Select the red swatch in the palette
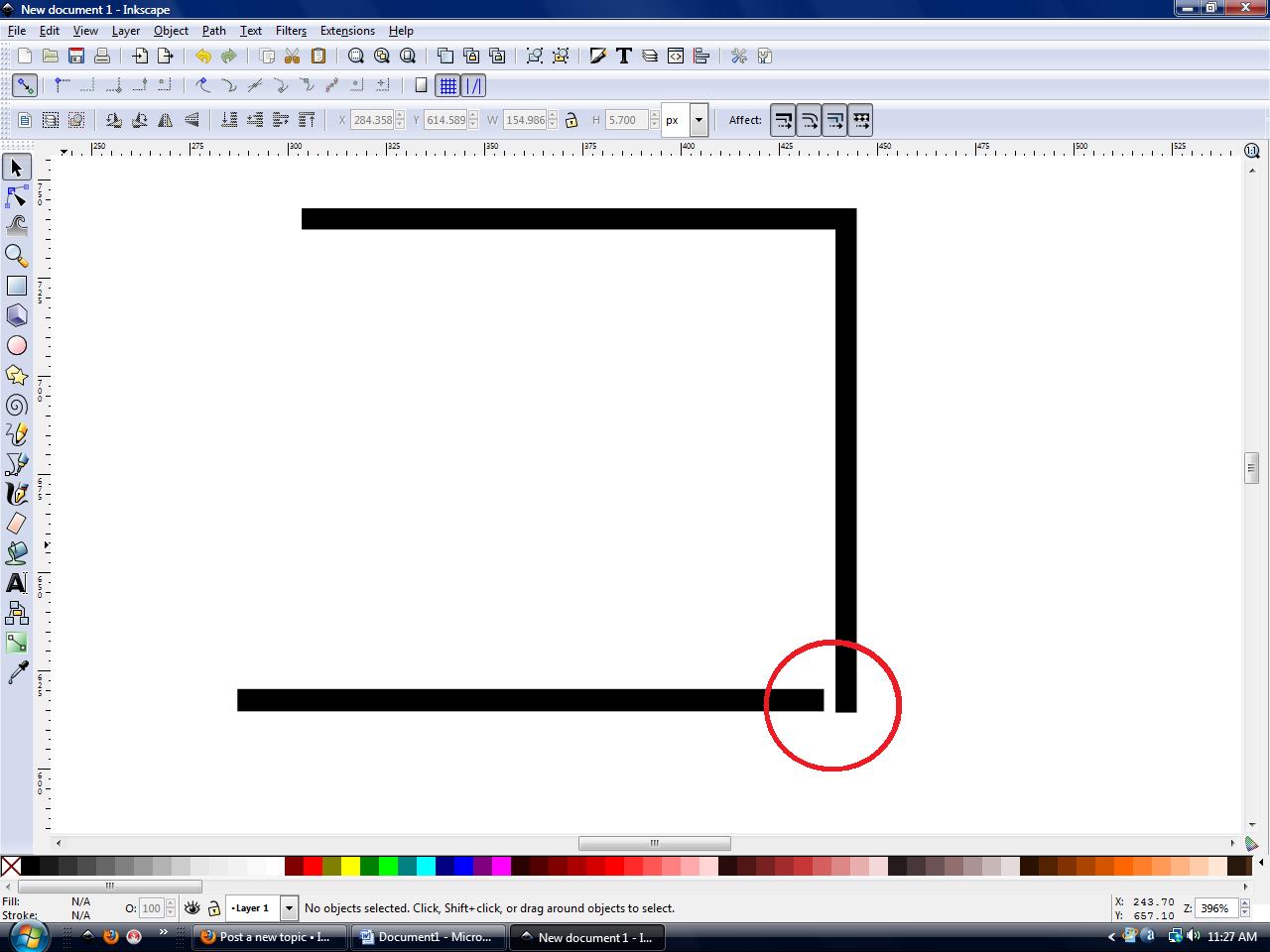 click(313, 866)
